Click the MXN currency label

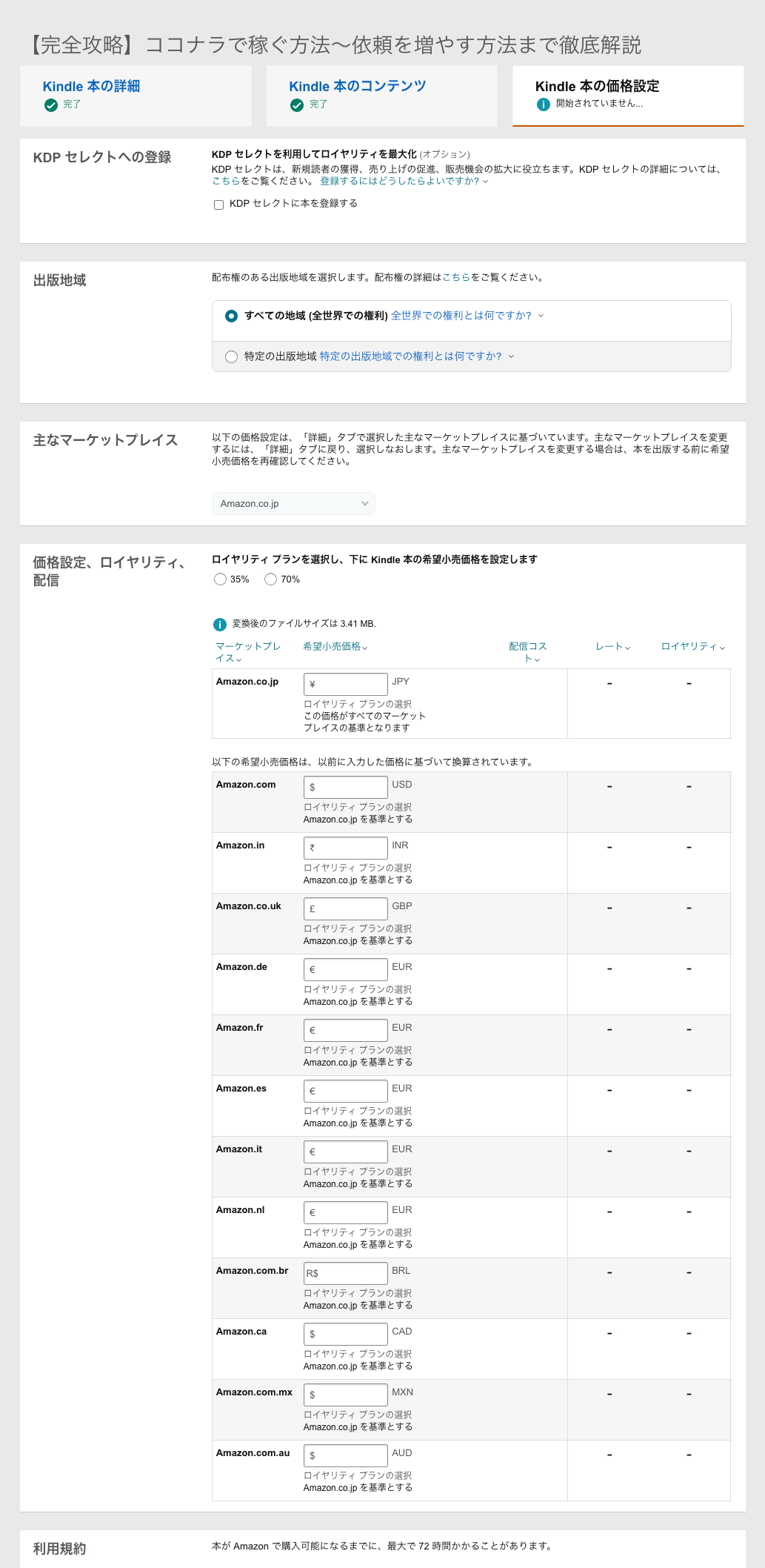coord(403,1392)
